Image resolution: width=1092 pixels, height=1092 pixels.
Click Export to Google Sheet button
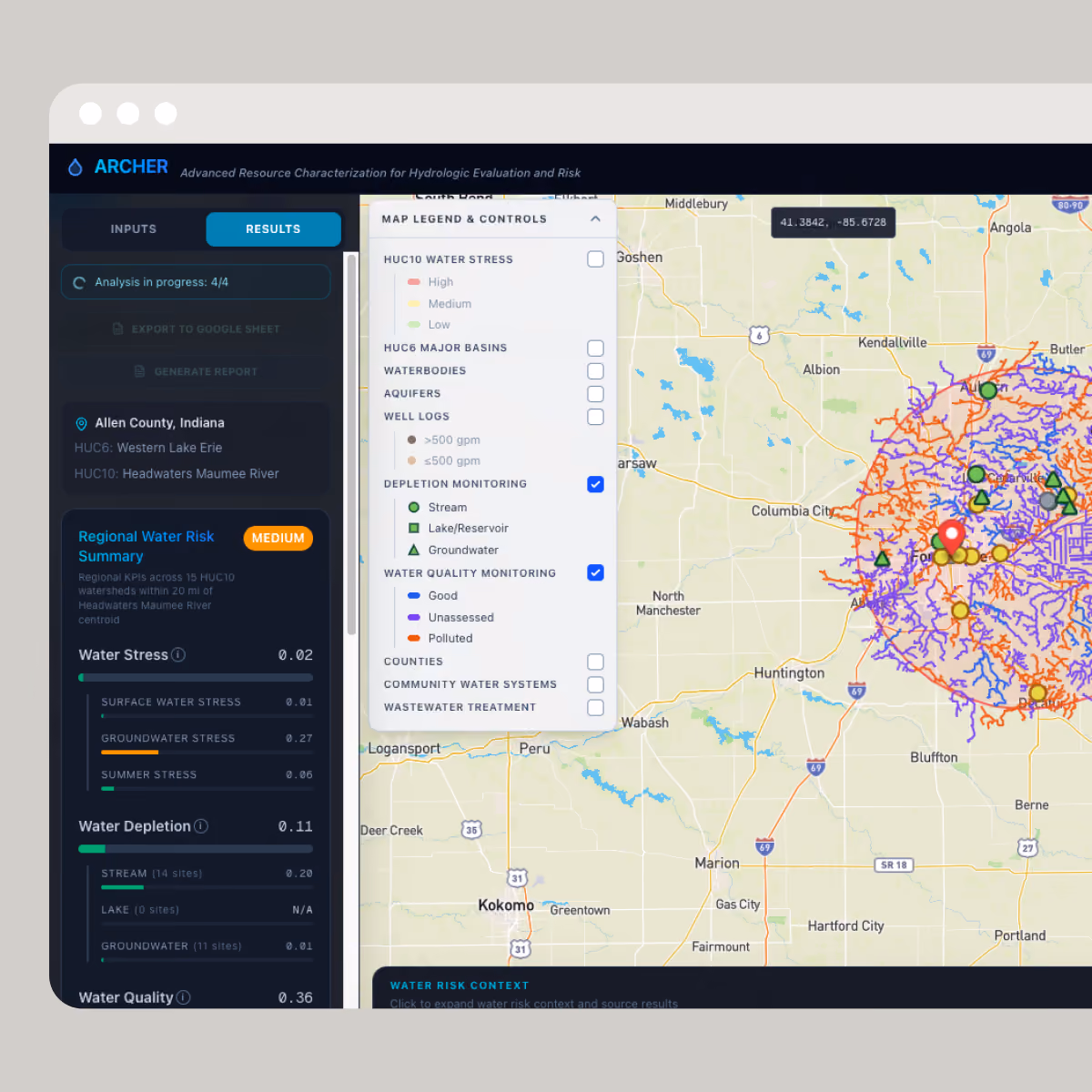click(196, 329)
